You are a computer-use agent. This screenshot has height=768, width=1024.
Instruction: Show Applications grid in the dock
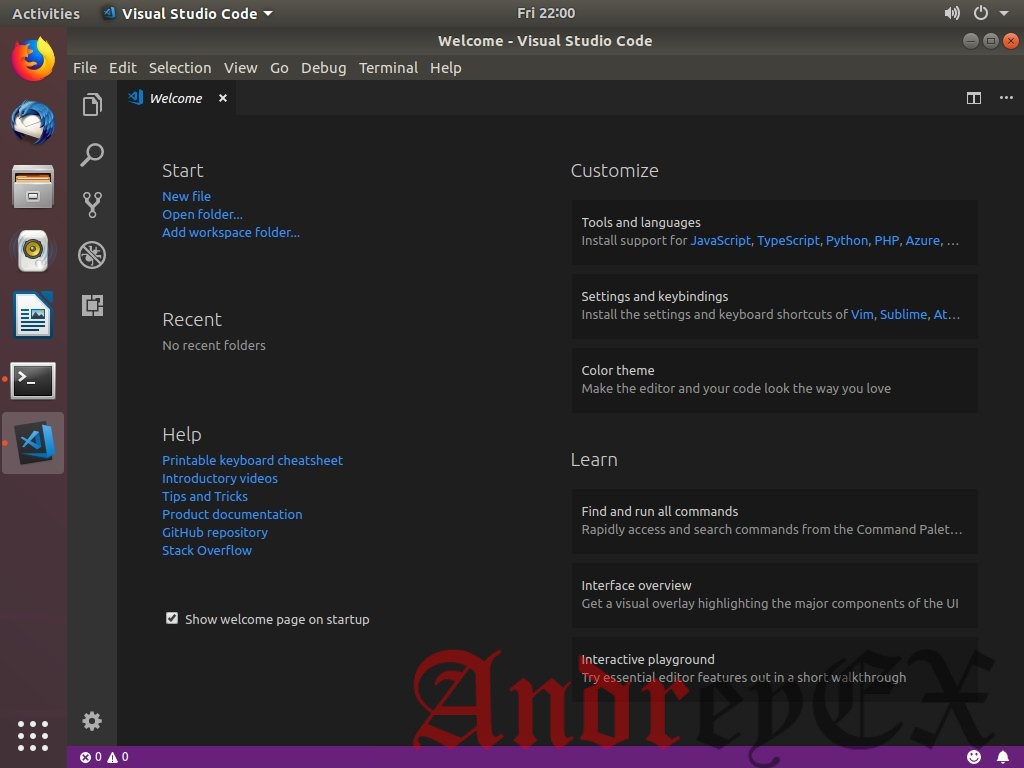click(x=33, y=736)
